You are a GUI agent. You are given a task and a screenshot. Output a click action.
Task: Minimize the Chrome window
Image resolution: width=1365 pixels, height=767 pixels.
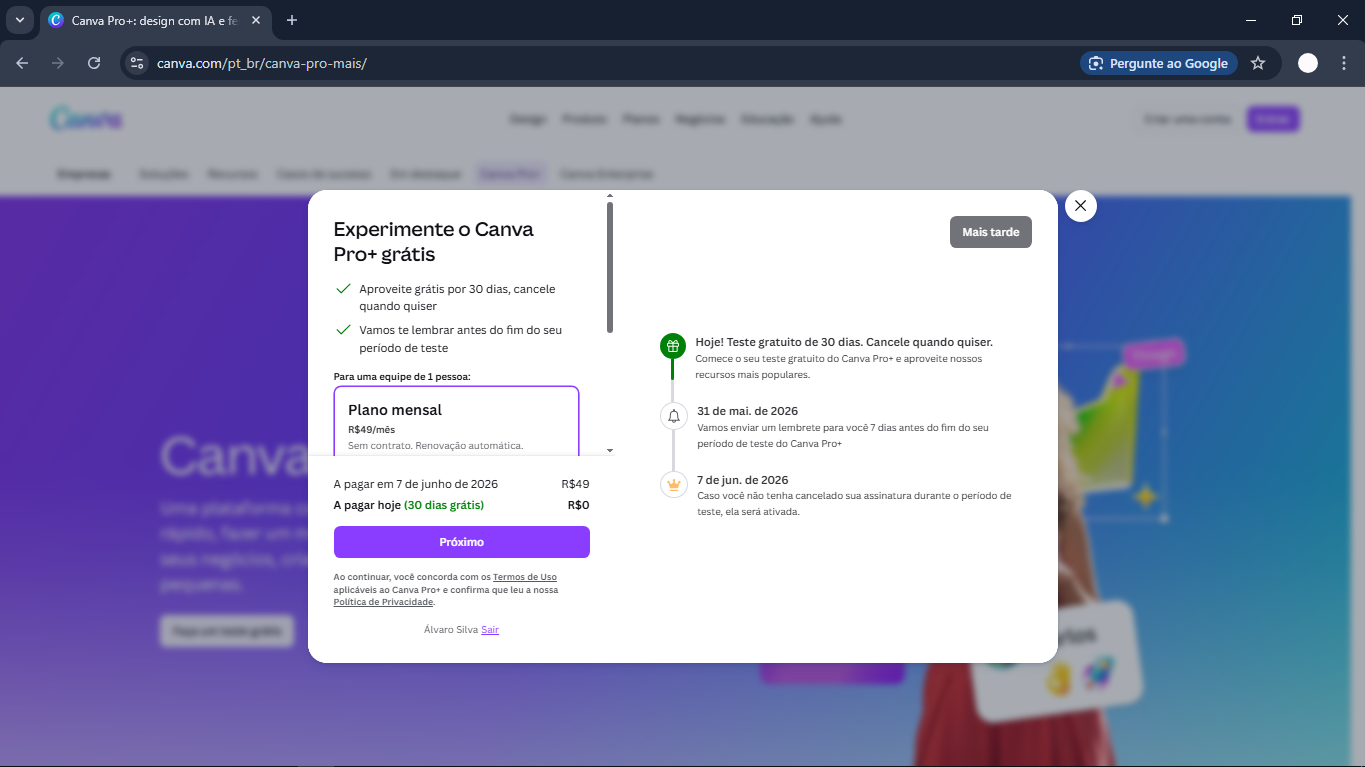point(1251,20)
